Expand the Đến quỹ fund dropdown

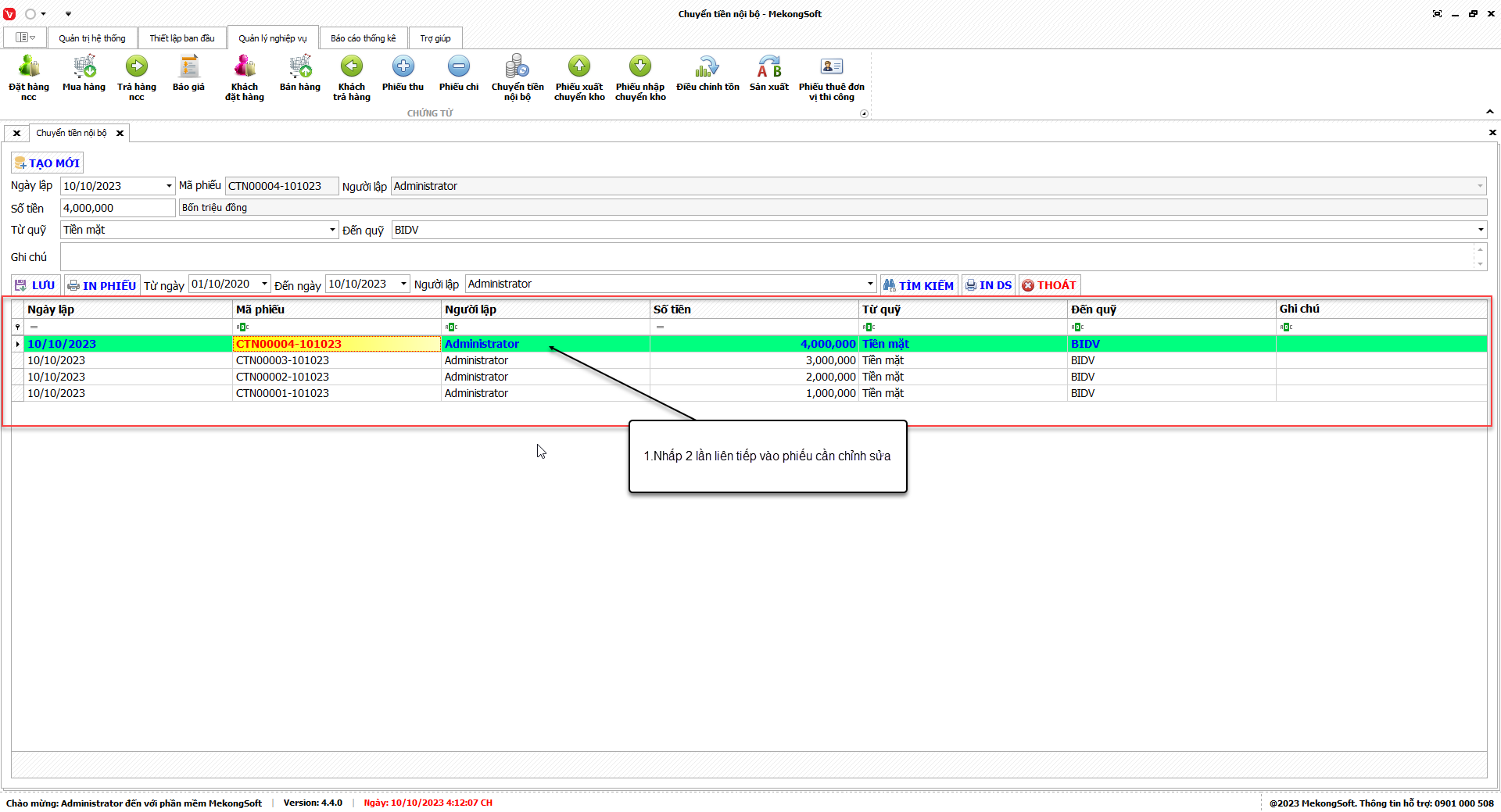click(x=1481, y=230)
